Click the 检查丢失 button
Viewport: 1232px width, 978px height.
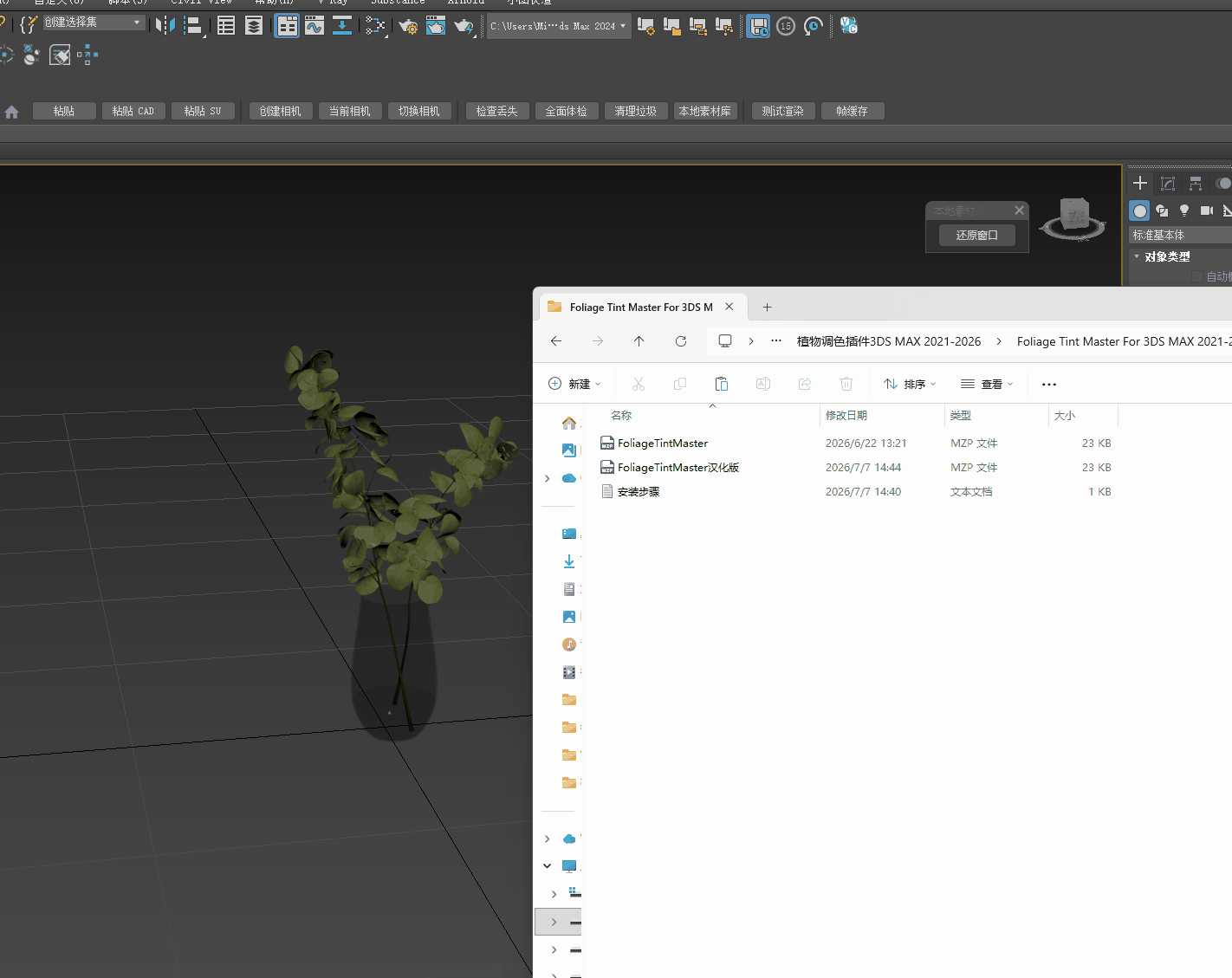pyautogui.click(x=497, y=111)
